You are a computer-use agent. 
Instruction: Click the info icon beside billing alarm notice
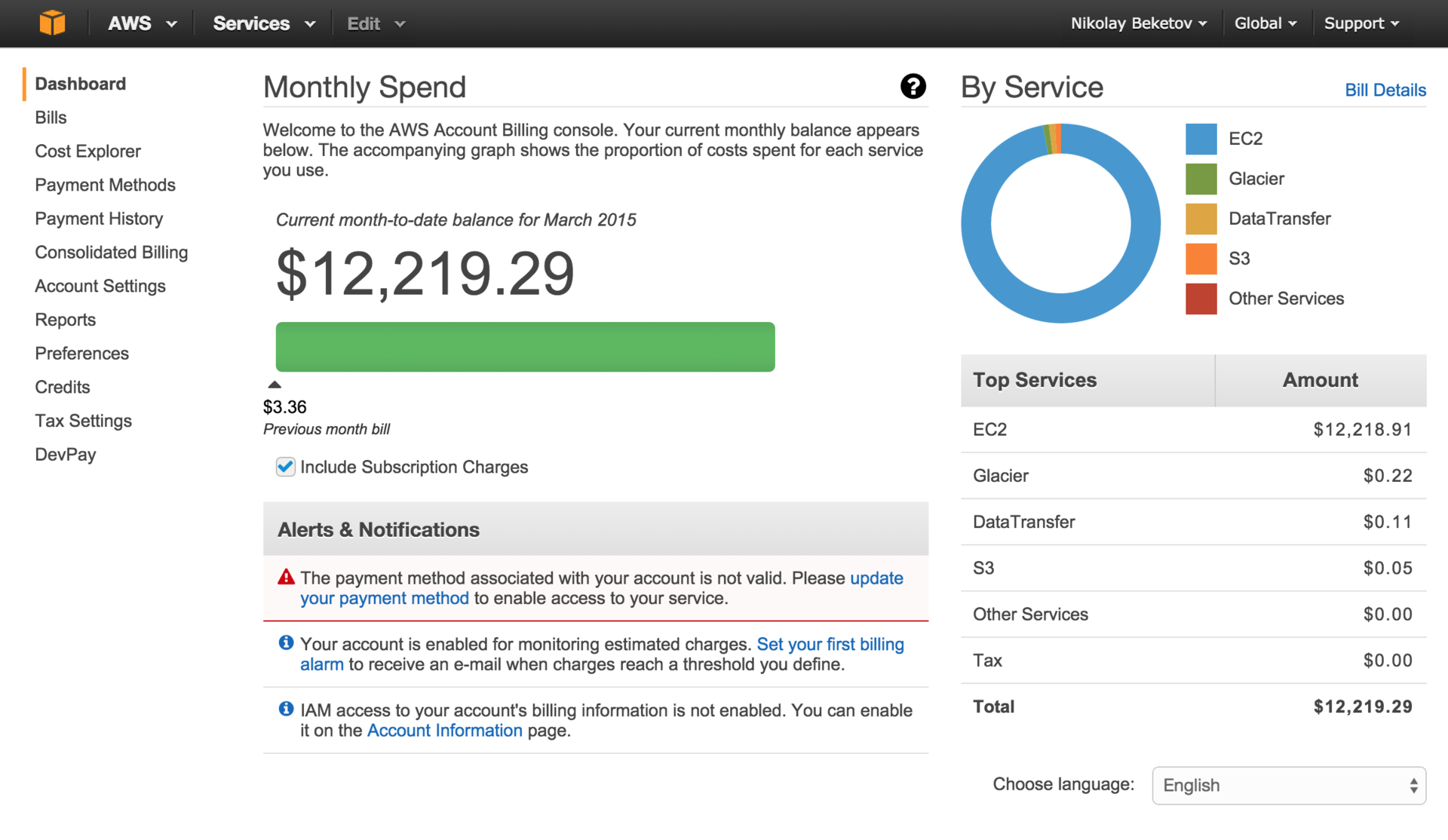286,643
